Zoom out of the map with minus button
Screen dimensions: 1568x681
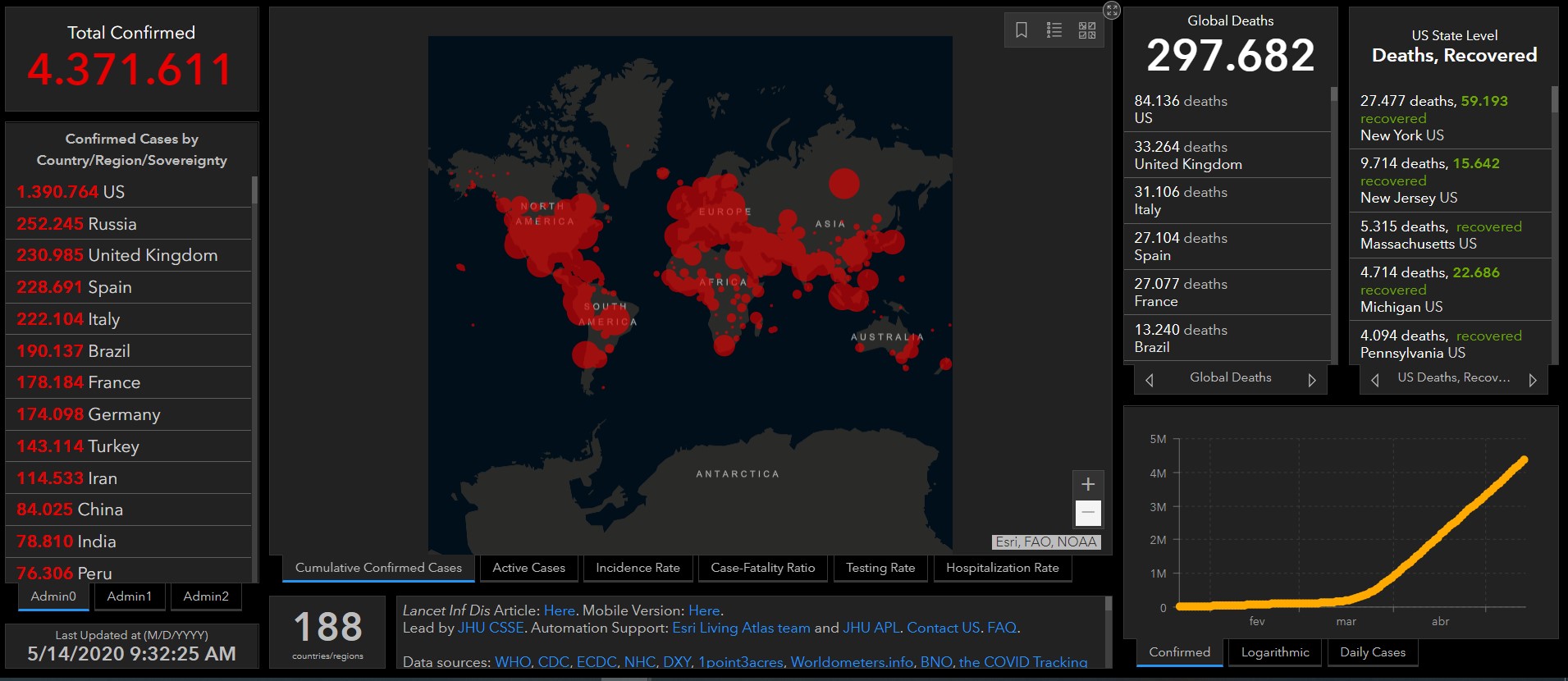point(1088,513)
